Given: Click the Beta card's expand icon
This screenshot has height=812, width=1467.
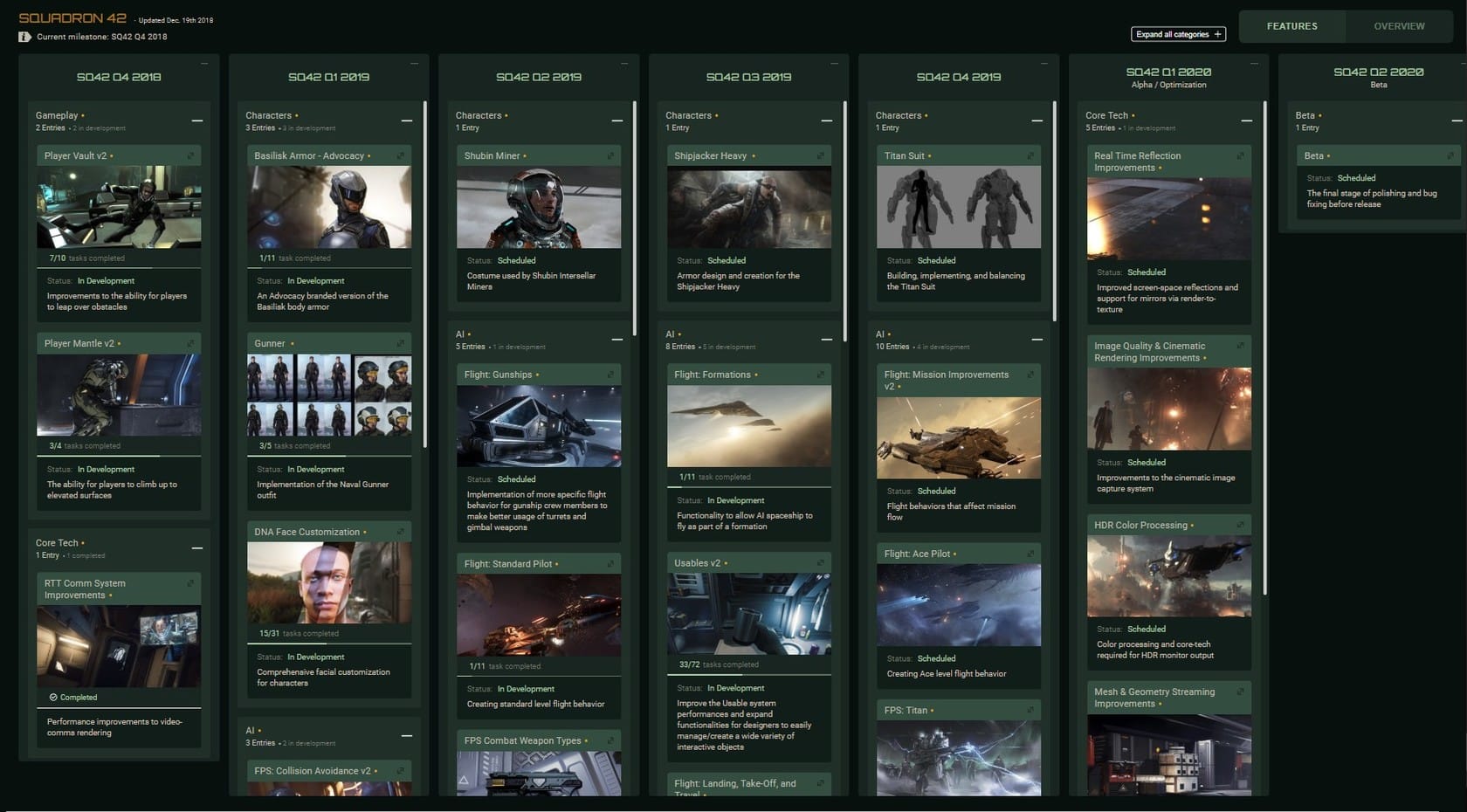Looking at the screenshot, I should [x=1450, y=155].
